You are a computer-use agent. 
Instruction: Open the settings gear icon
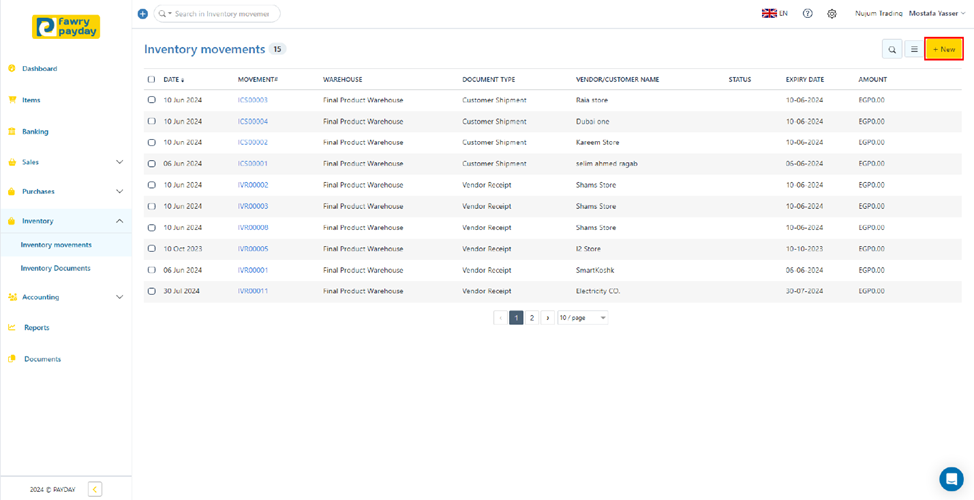(x=832, y=14)
